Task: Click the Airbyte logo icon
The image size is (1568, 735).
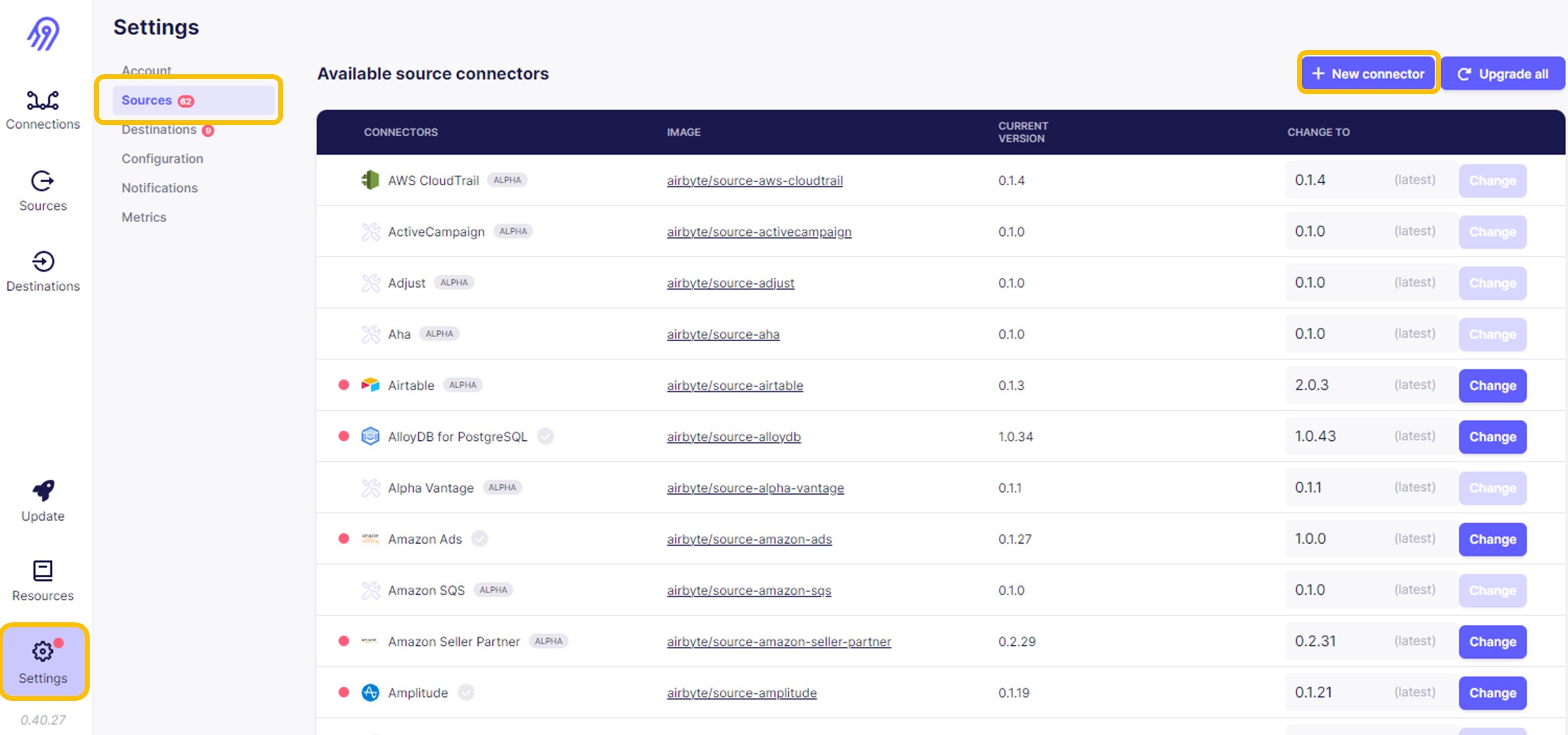Action: tap(43, 34)
